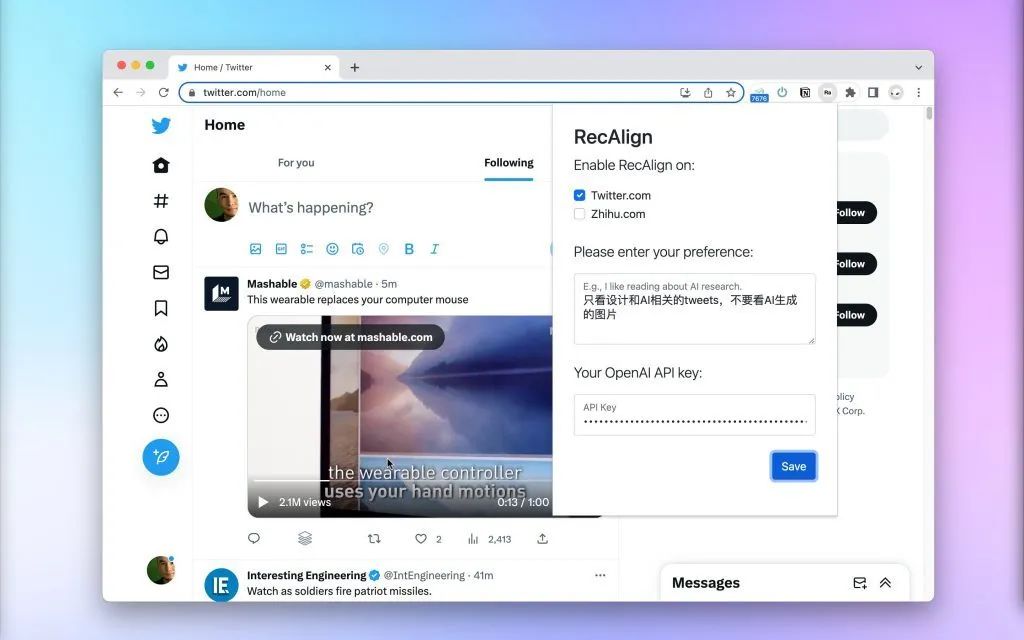Switch to the For you tab

point(296,163)
